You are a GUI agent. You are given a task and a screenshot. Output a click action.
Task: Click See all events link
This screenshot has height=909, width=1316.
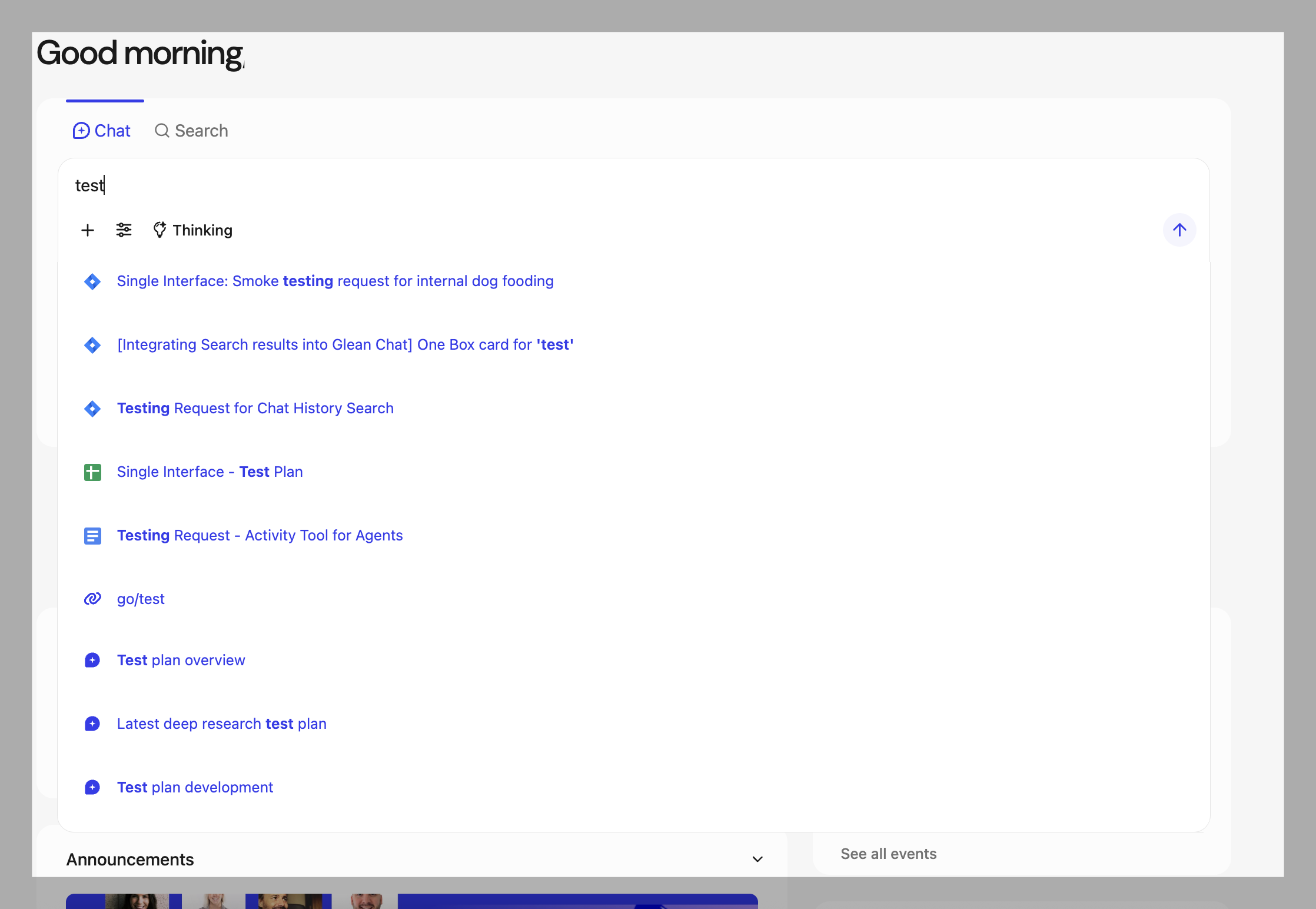pyautogui.click(x=888, y=854)
